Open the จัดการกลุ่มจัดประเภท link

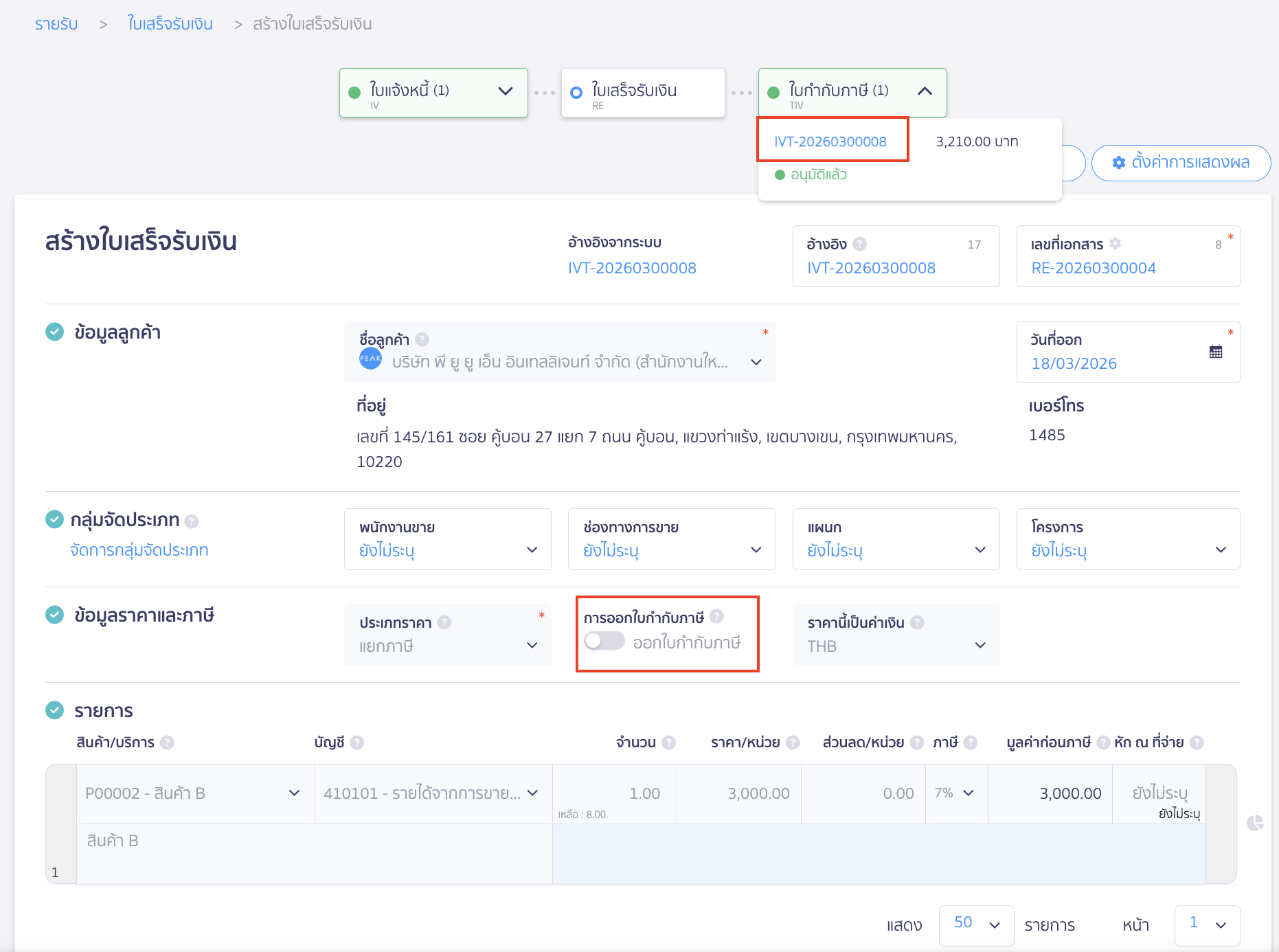click(x=139, y=550)
